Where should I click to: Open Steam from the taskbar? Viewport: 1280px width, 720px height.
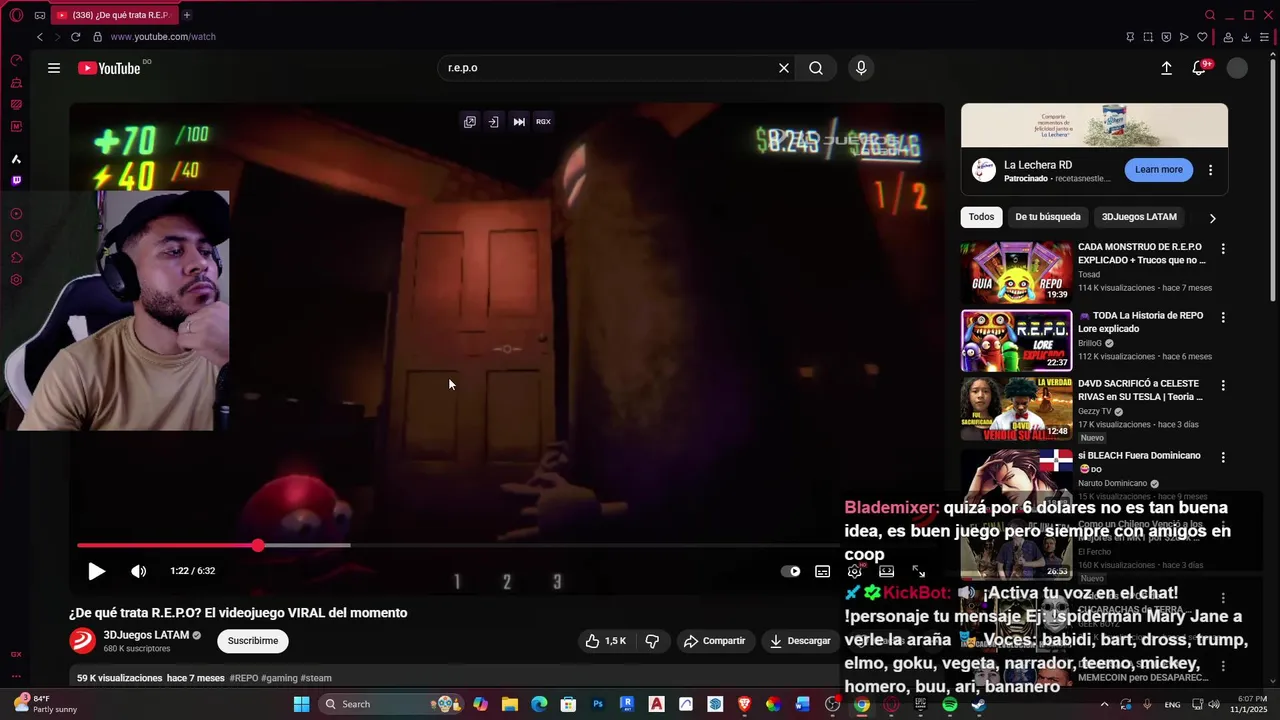(x=978, y=705)
